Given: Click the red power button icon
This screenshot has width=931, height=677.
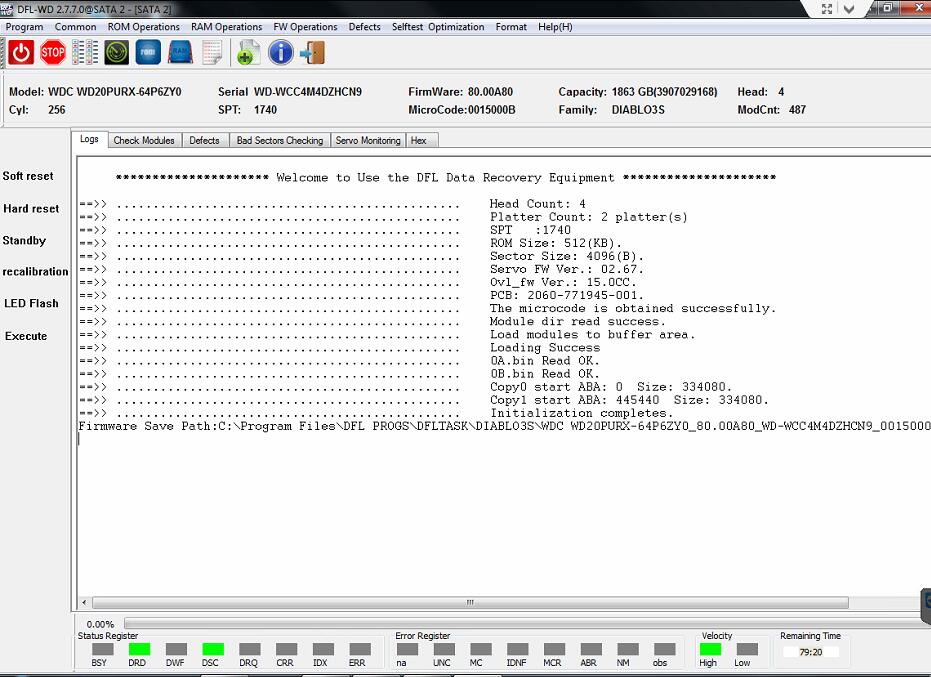Looking at the screenshot, I should pos(21,53).
